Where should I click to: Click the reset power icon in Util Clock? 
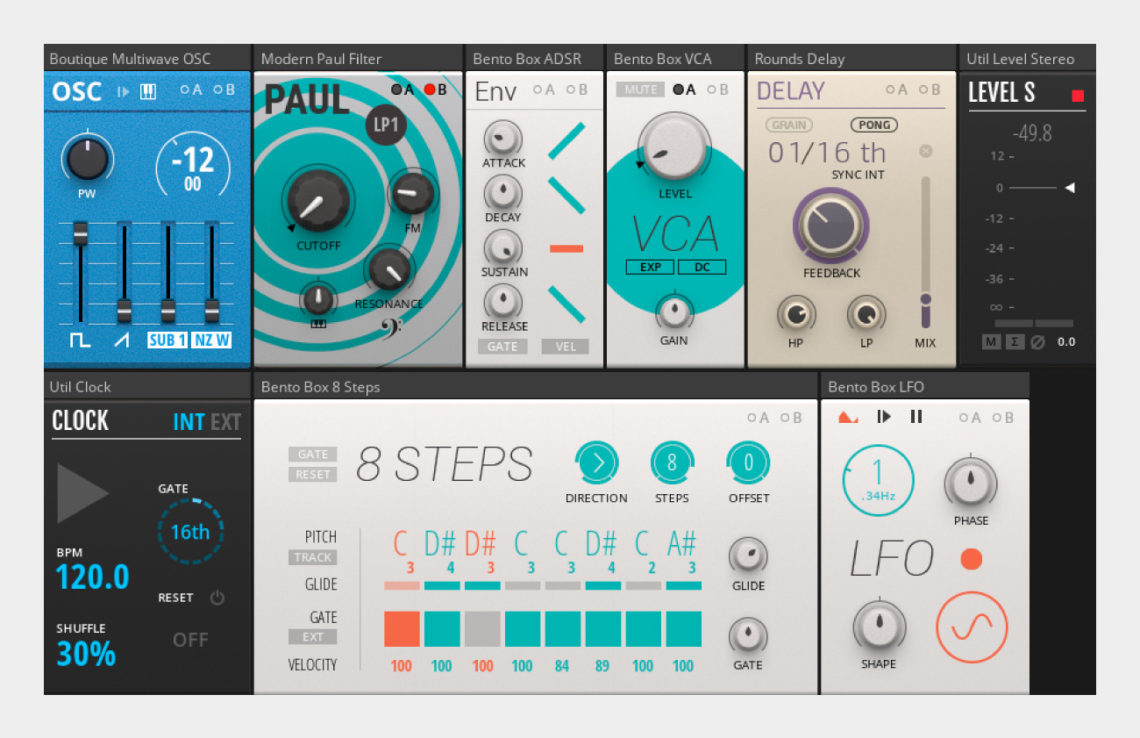(x=217, y=597)
